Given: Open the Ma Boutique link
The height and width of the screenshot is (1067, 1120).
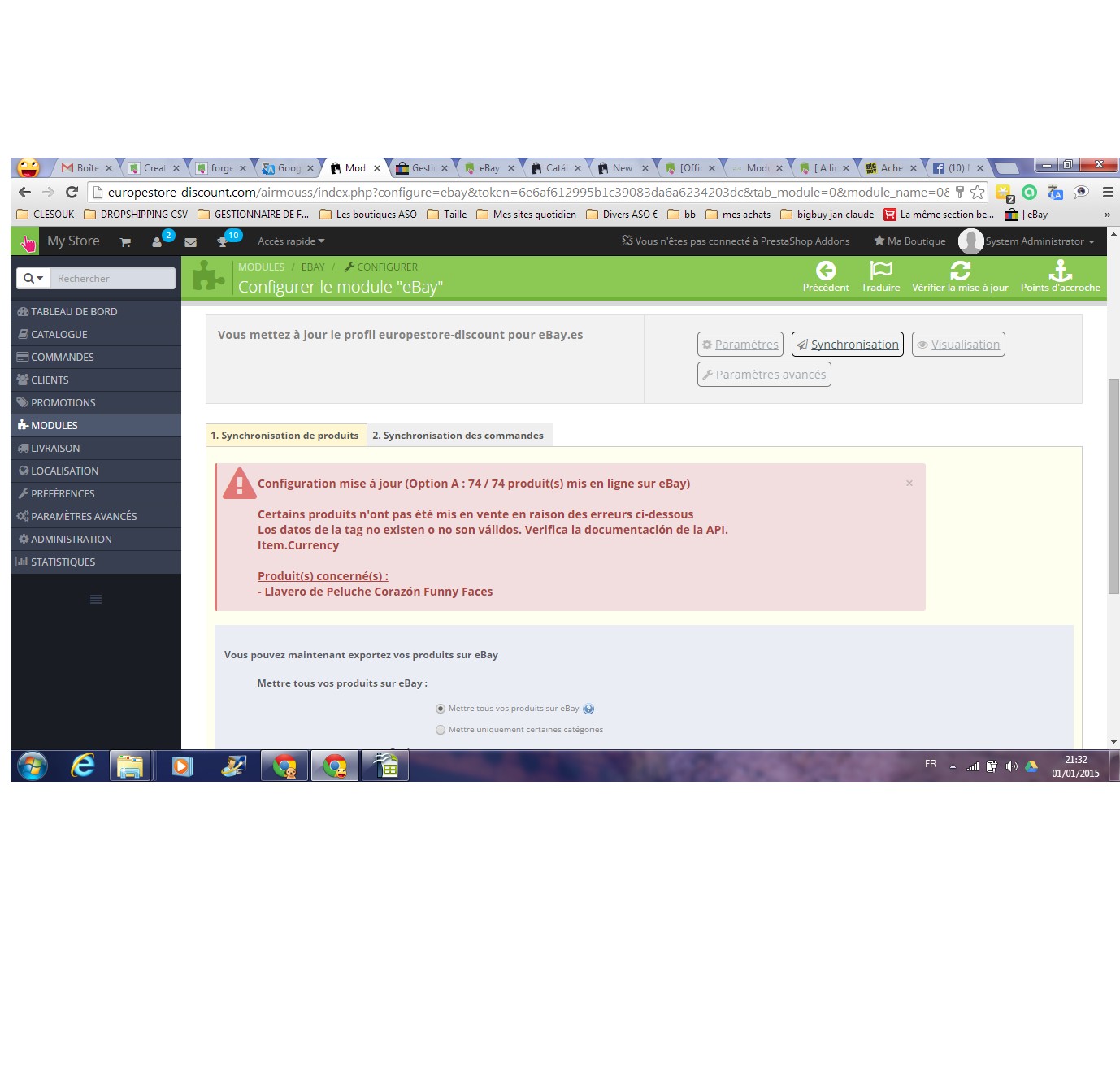Looking at the screenshot, I should pyautogui.click(x=909, y=241).
